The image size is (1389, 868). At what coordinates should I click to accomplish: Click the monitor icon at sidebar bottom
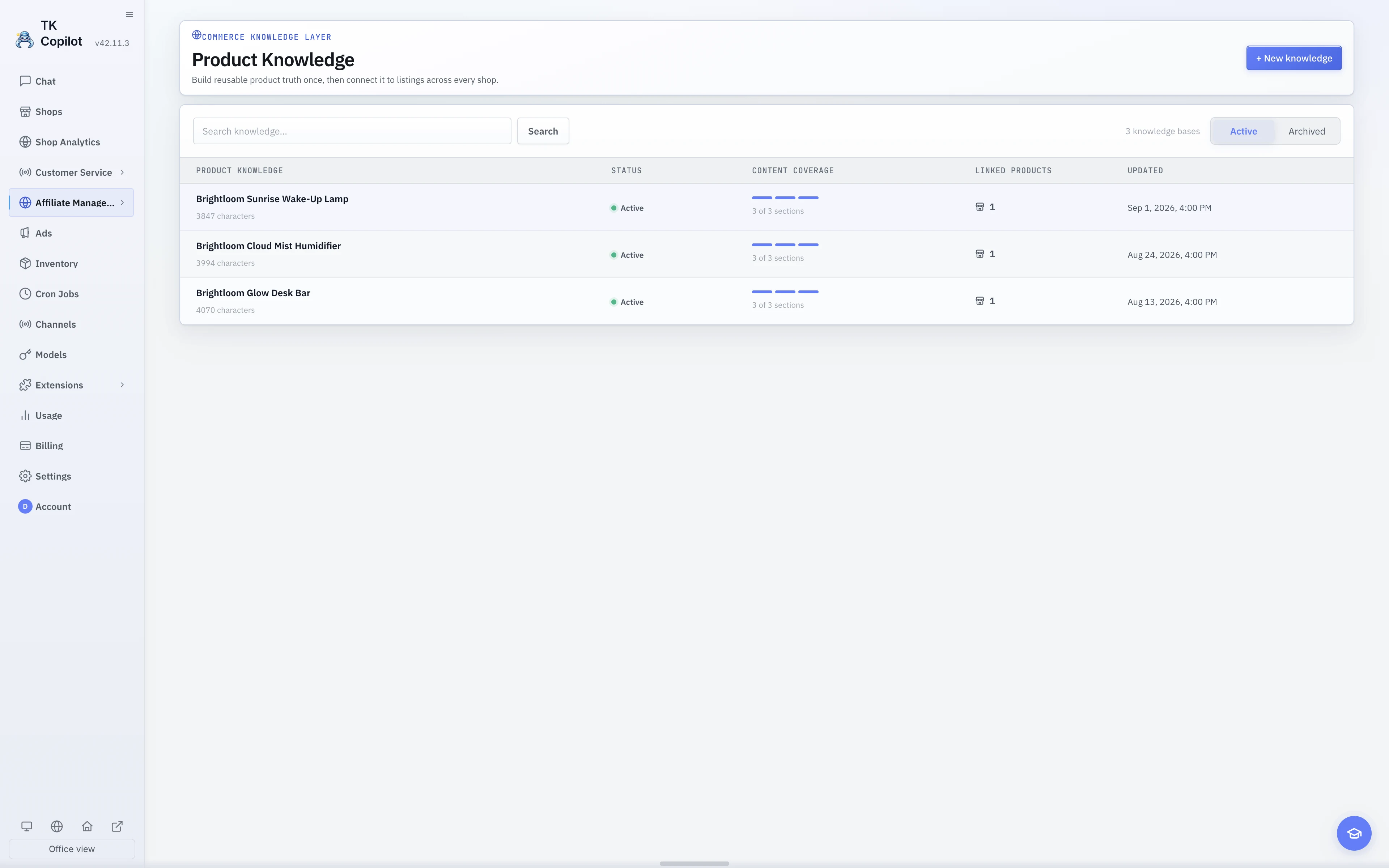point(26,826)
